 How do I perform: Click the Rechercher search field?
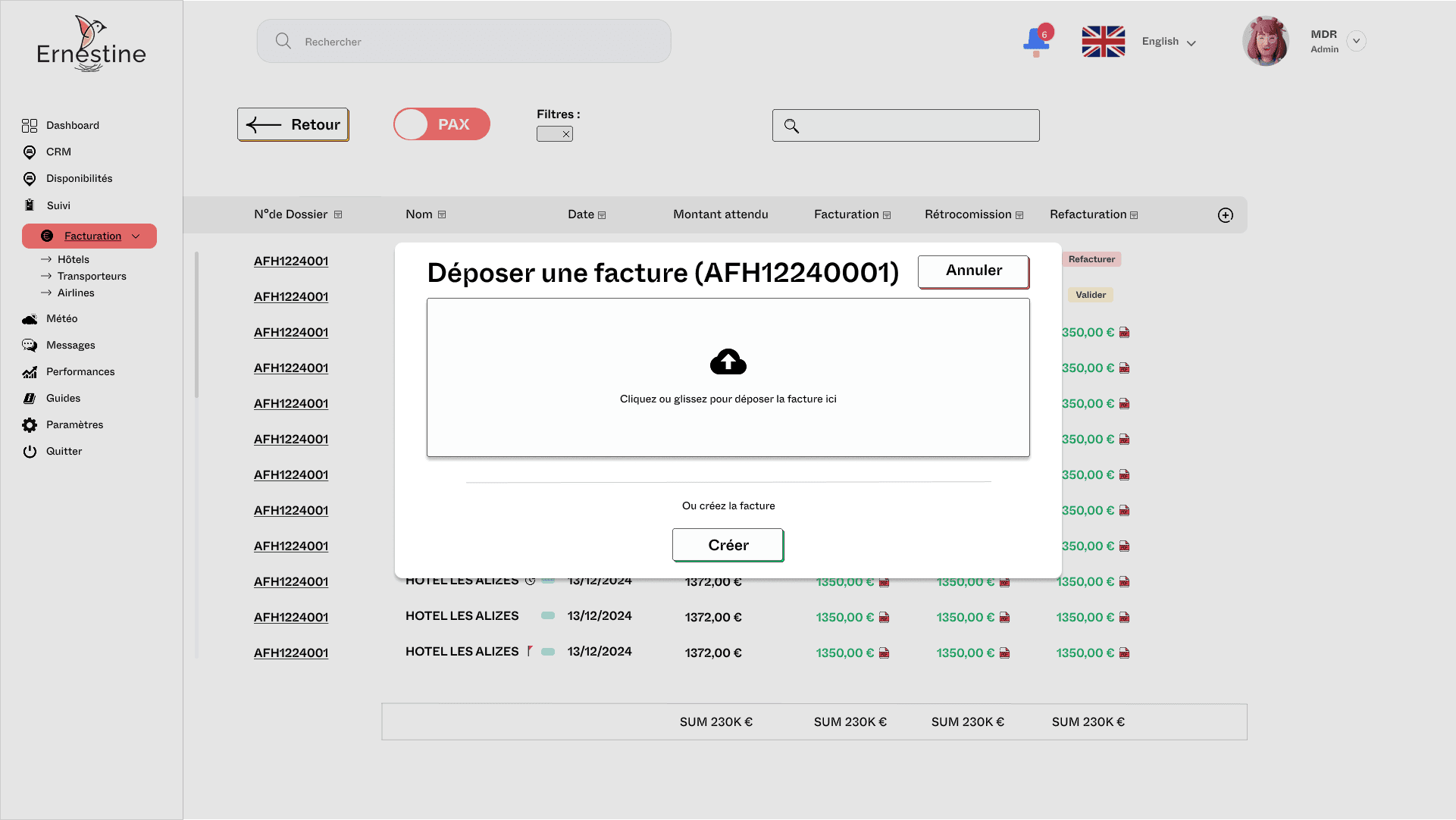click(464, 42)
